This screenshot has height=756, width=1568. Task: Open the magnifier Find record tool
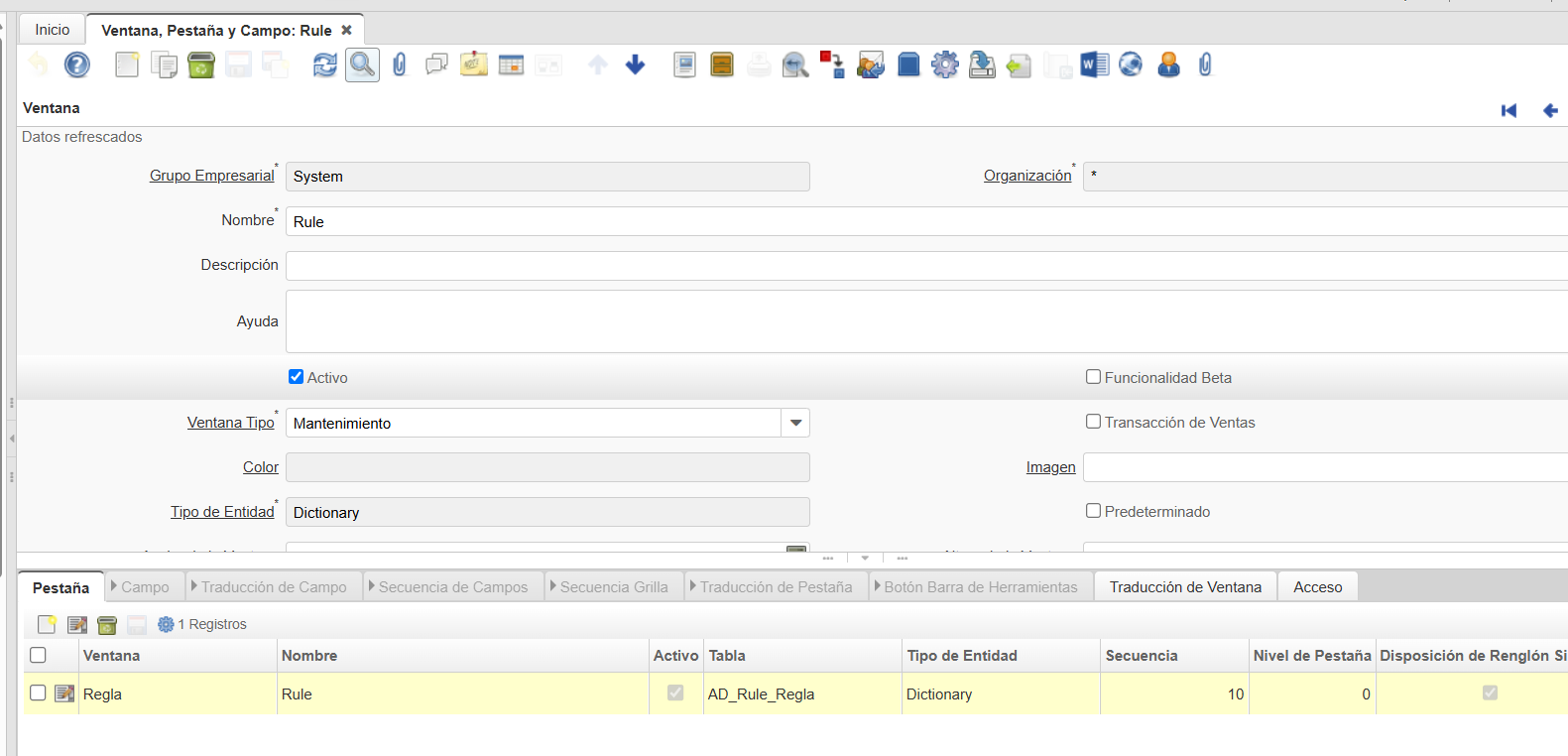362,65
